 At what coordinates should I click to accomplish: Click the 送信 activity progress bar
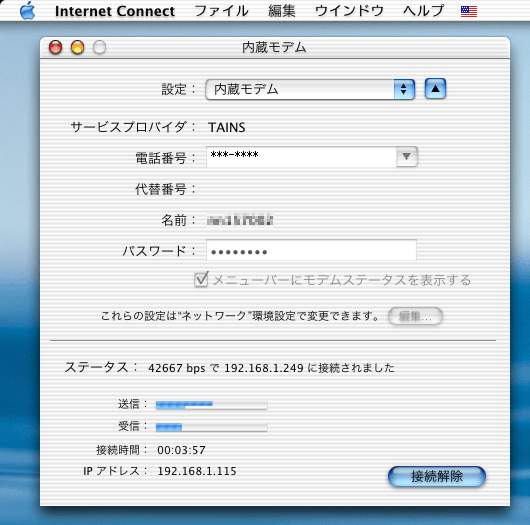tap(212, 405)
